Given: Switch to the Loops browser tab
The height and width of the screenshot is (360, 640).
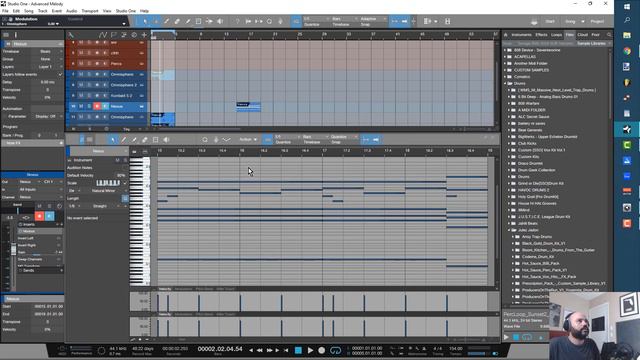Looking at the screenshot, I should (x=556, y=35).
